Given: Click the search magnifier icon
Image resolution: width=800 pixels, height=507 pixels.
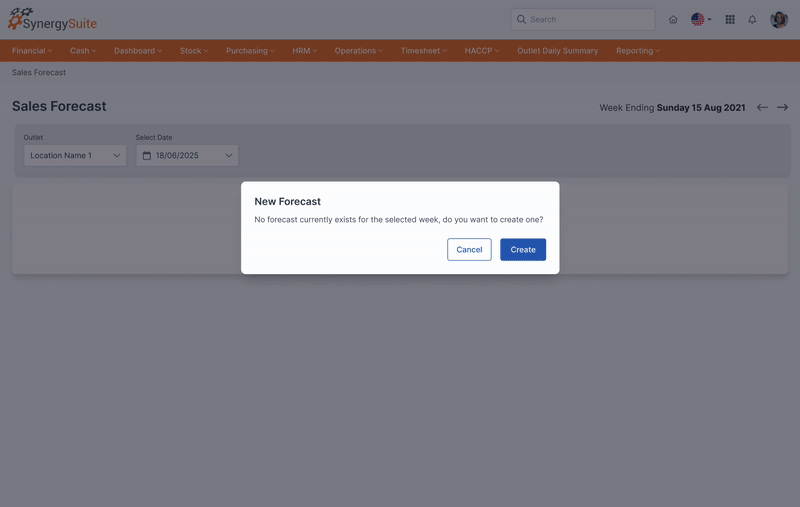Looking at the screenshot, I should pyautogui.click(x=521, y=19).
